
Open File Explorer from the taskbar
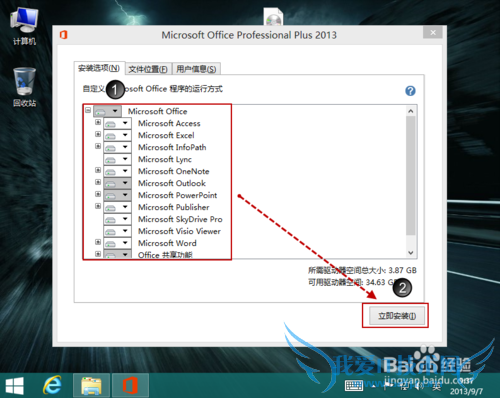click(x=91, y=386)
